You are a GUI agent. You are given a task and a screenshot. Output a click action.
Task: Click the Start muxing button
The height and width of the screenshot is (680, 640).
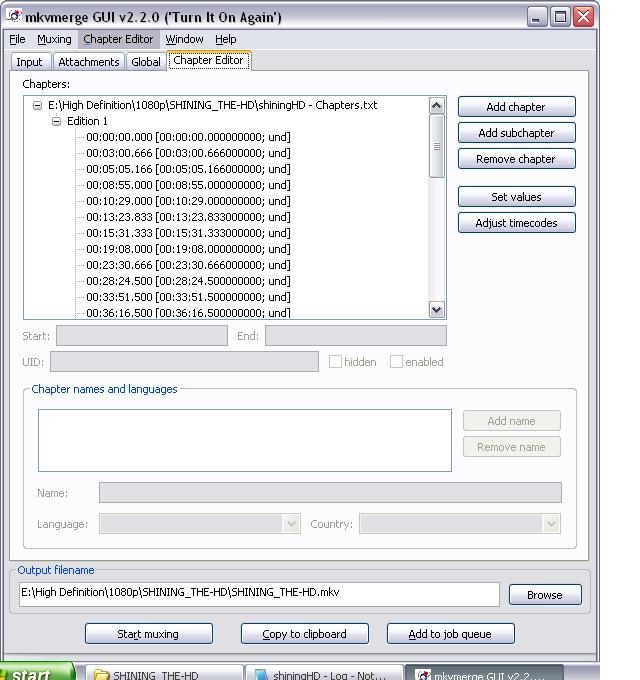[149, 634]
